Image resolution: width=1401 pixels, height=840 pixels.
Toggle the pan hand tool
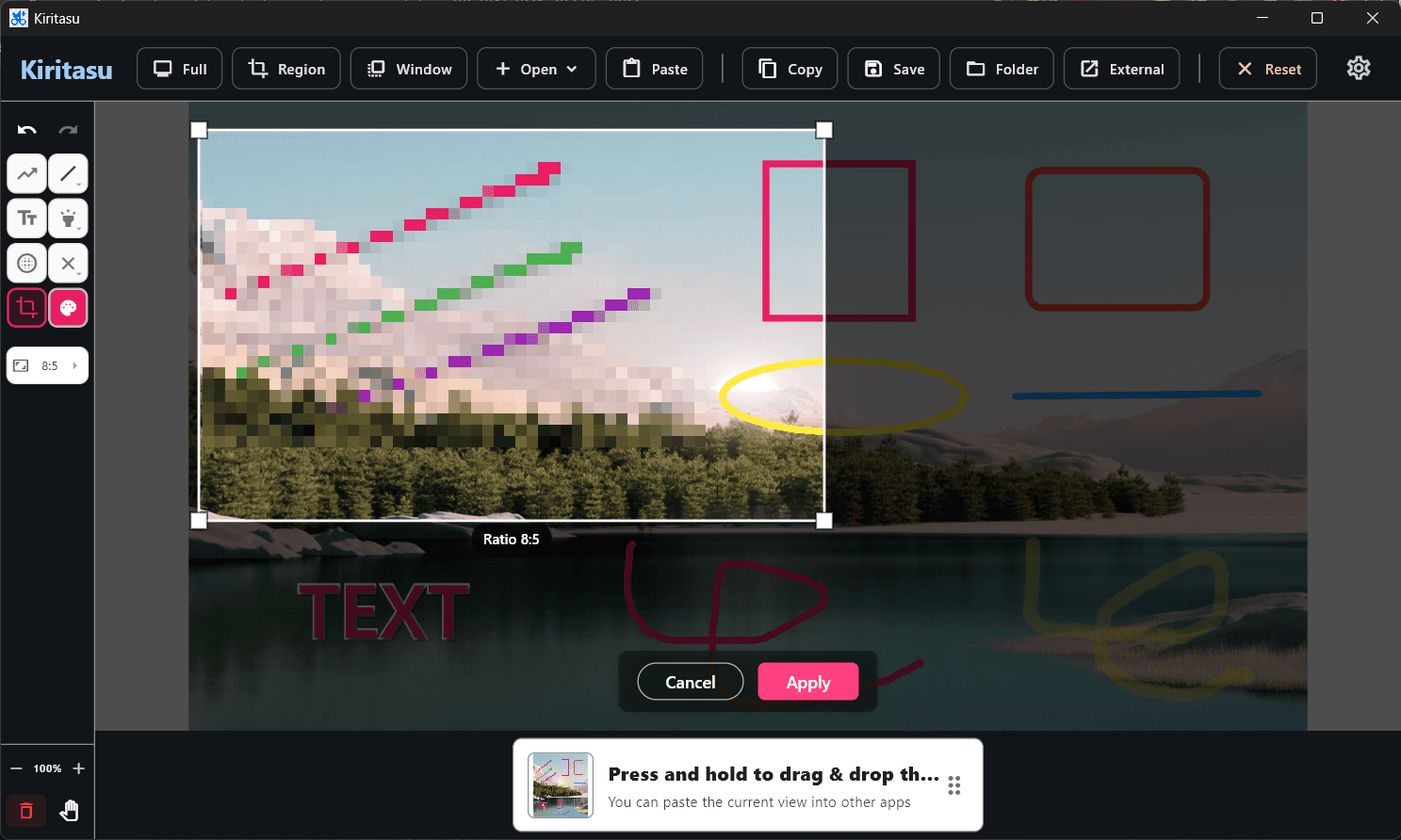coord(69,811)
